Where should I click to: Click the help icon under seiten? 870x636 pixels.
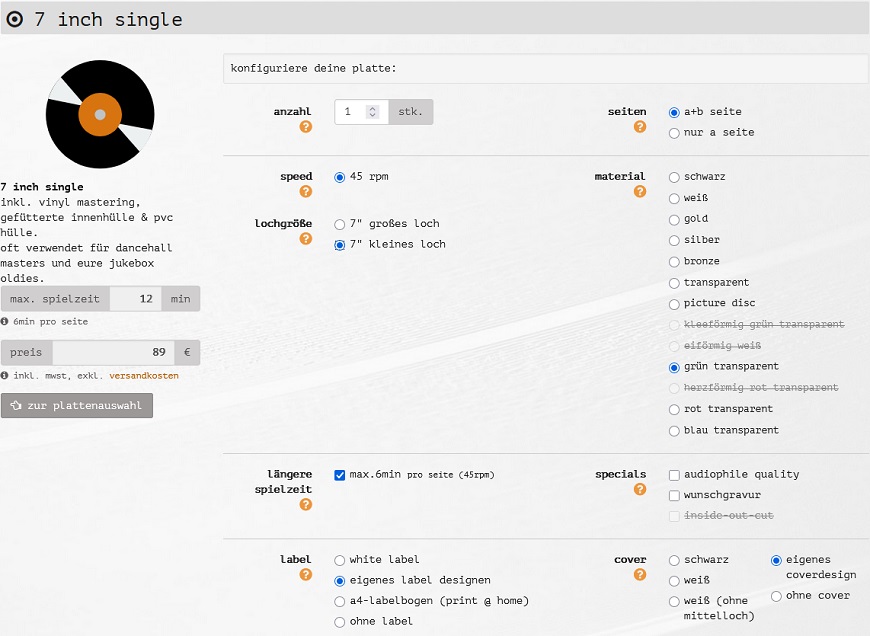tap(640, 127)
